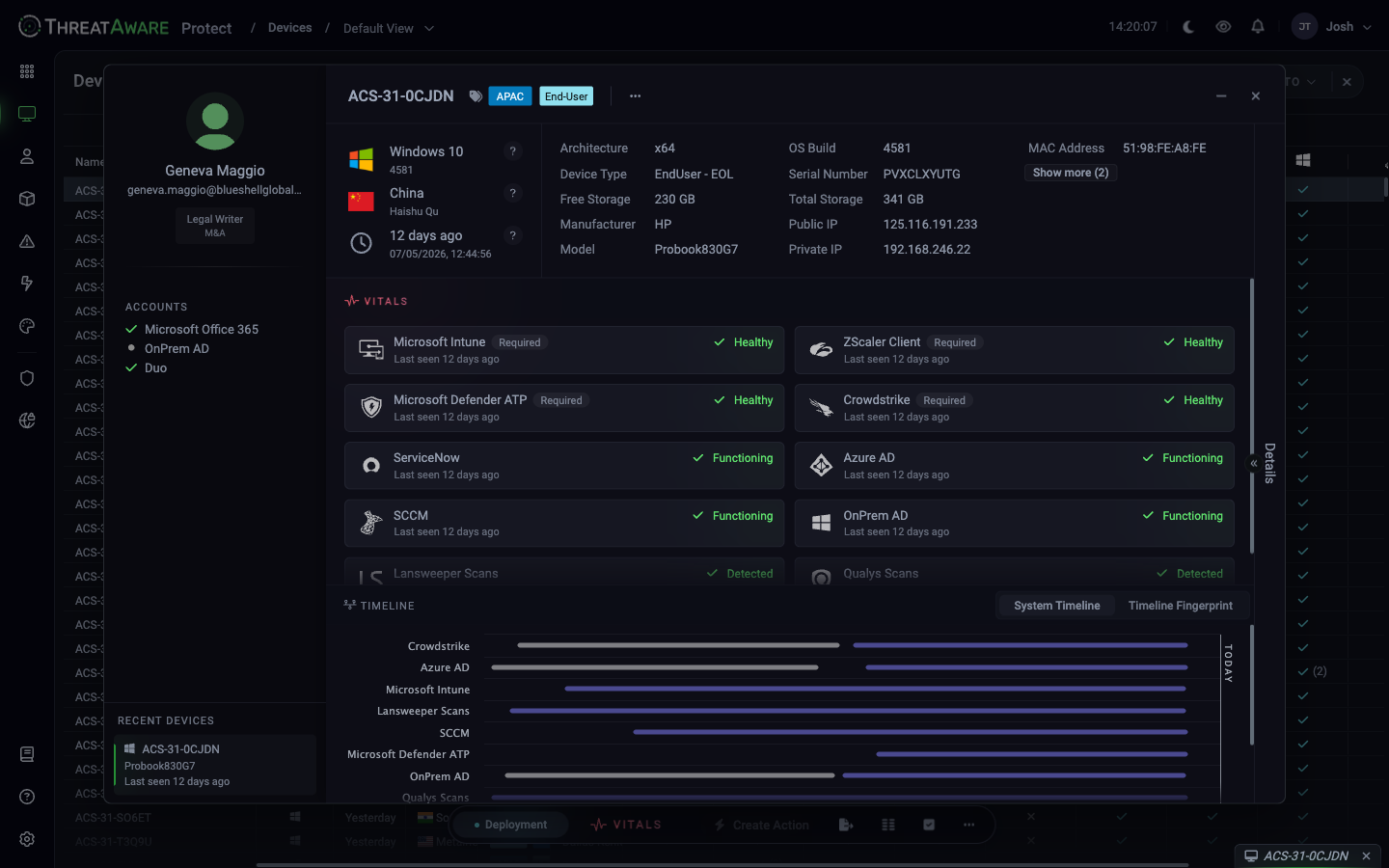This screenshot has height=868, width=1389.
Task: Open the help question mark sidebar icon
Action: (x=27, y=797)
